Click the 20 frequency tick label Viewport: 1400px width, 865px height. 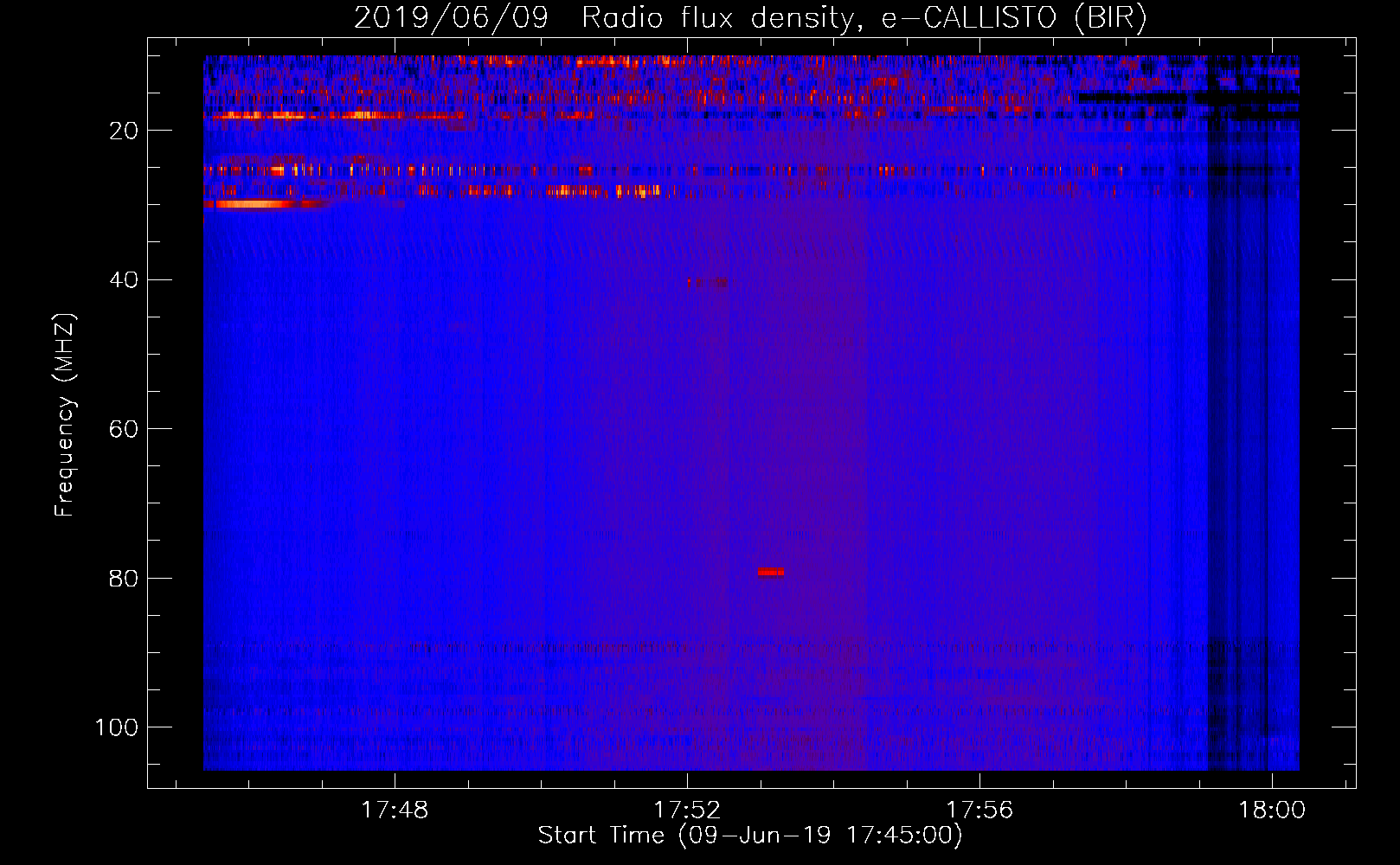[124, 131]
